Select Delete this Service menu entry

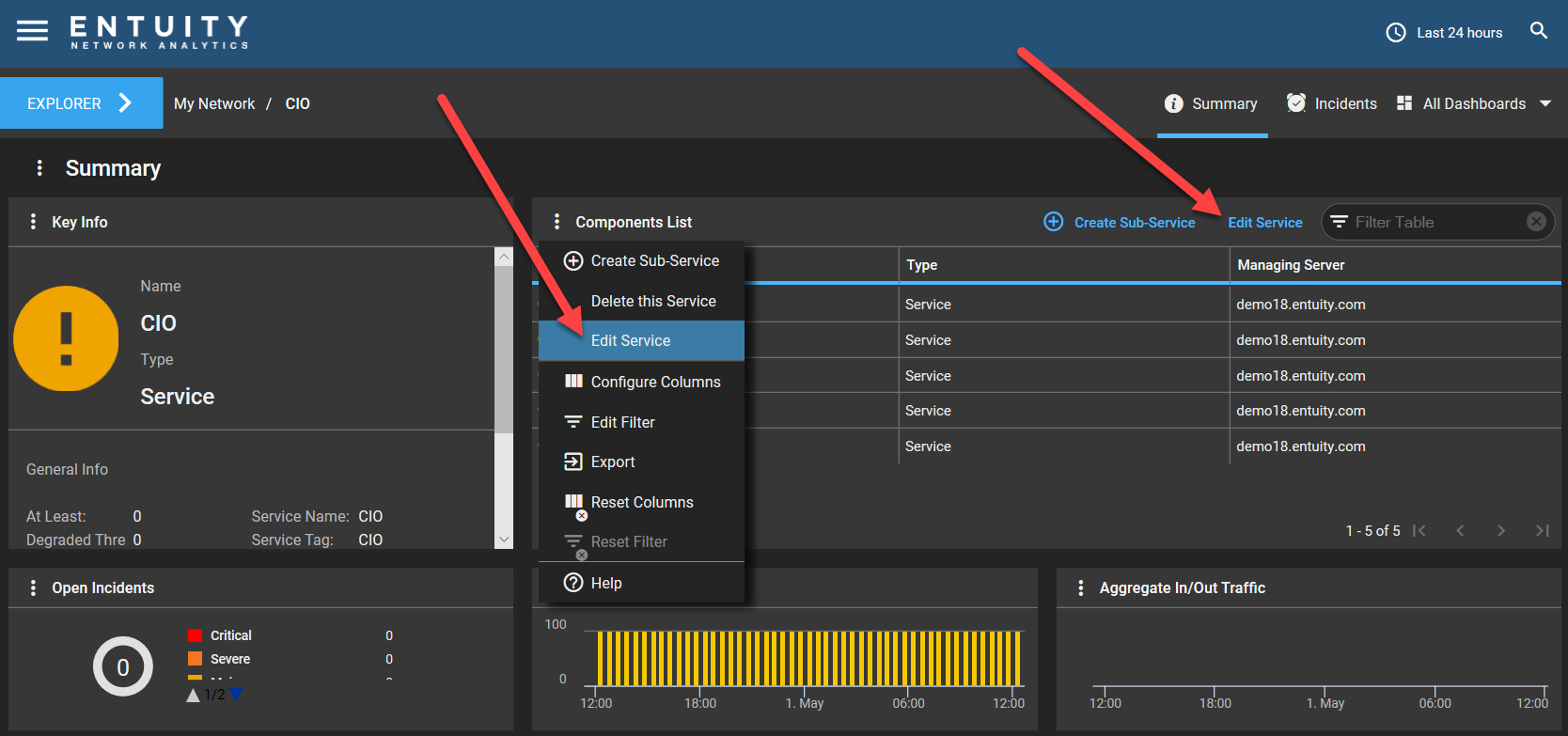pos(641,301)
